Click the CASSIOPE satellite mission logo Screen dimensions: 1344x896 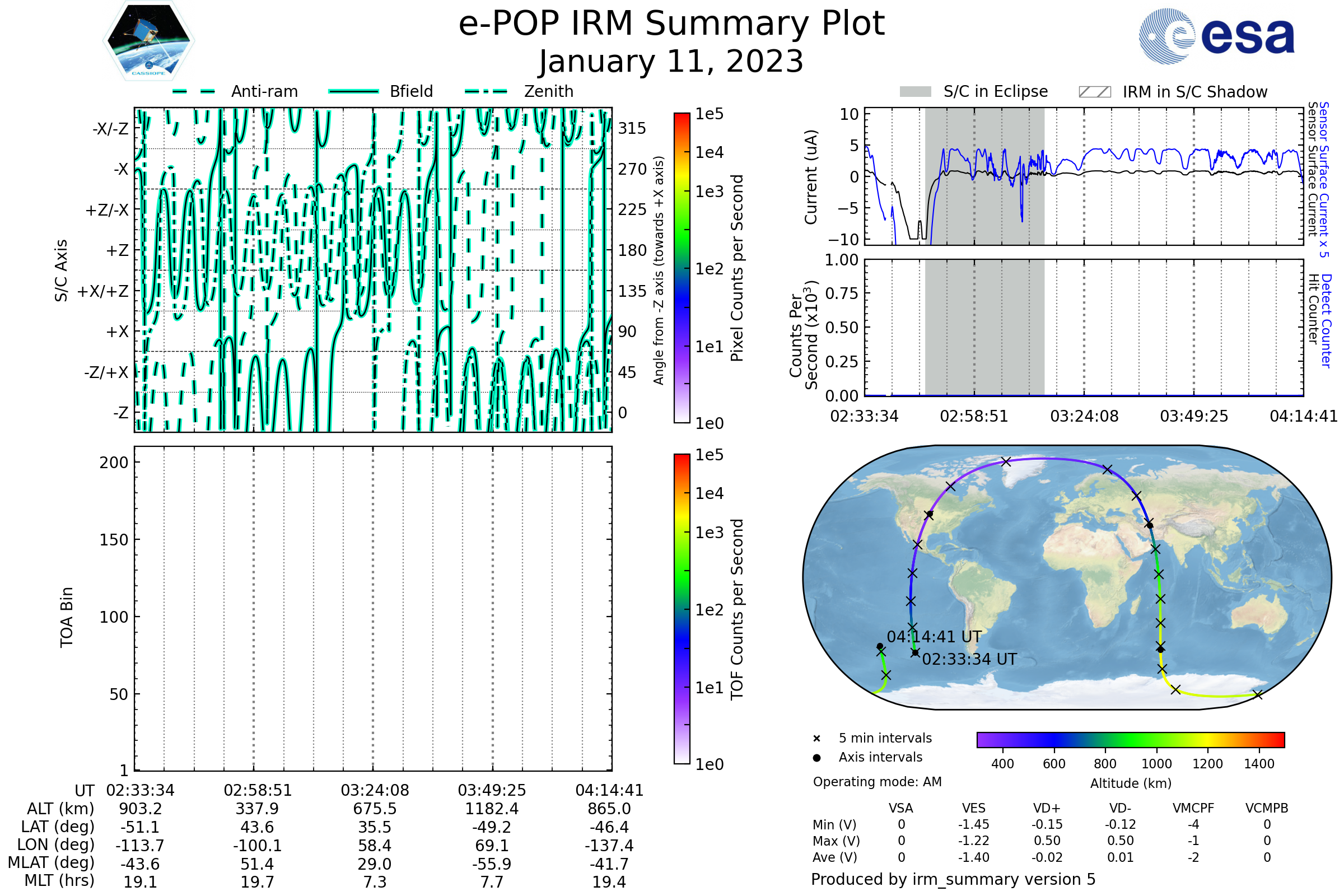point(148,41)
